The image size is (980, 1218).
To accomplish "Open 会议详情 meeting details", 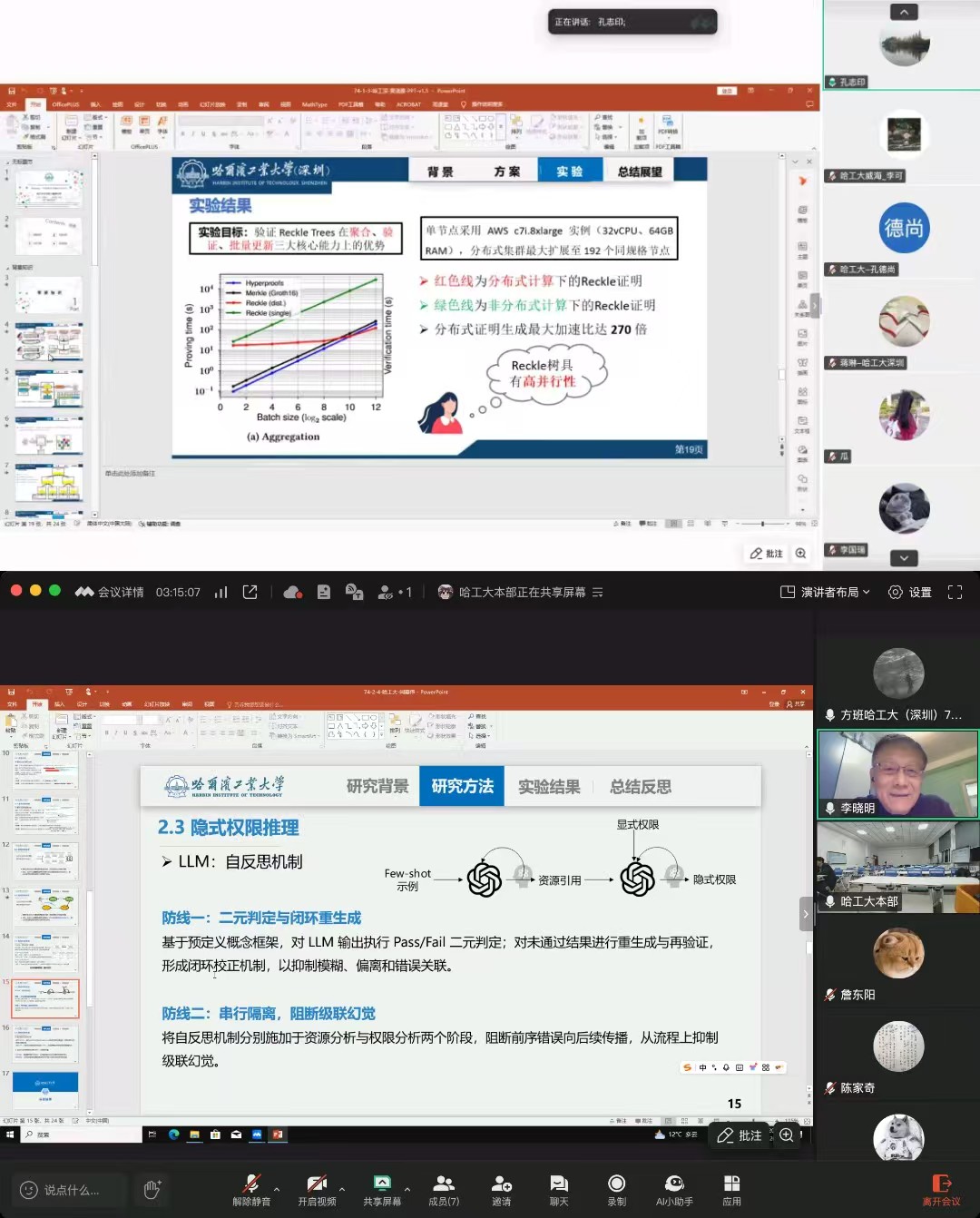I will point(110,592).
